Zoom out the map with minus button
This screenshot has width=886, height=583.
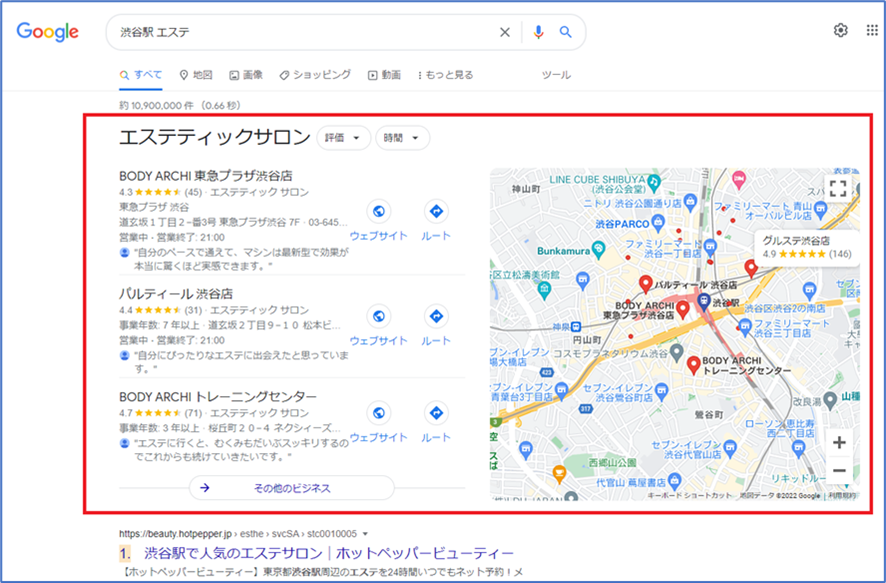coord(839,471)
